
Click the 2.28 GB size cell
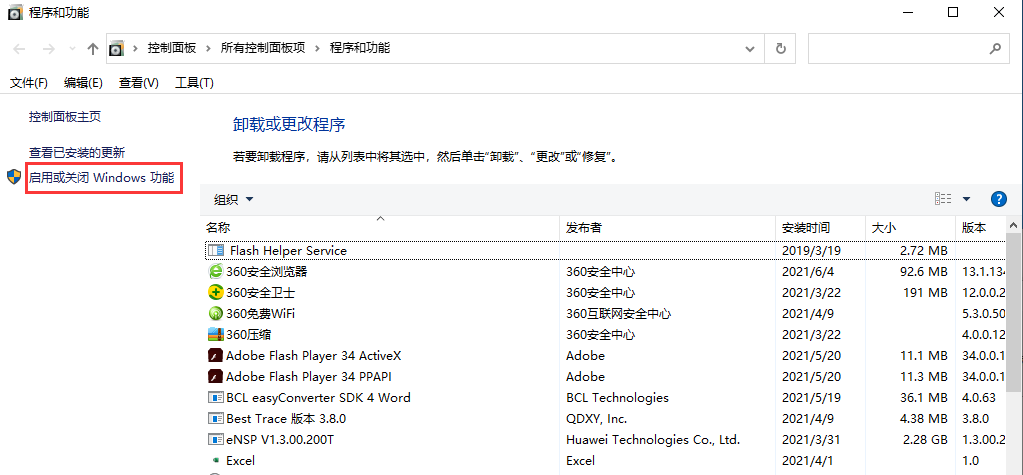point(926,439)
